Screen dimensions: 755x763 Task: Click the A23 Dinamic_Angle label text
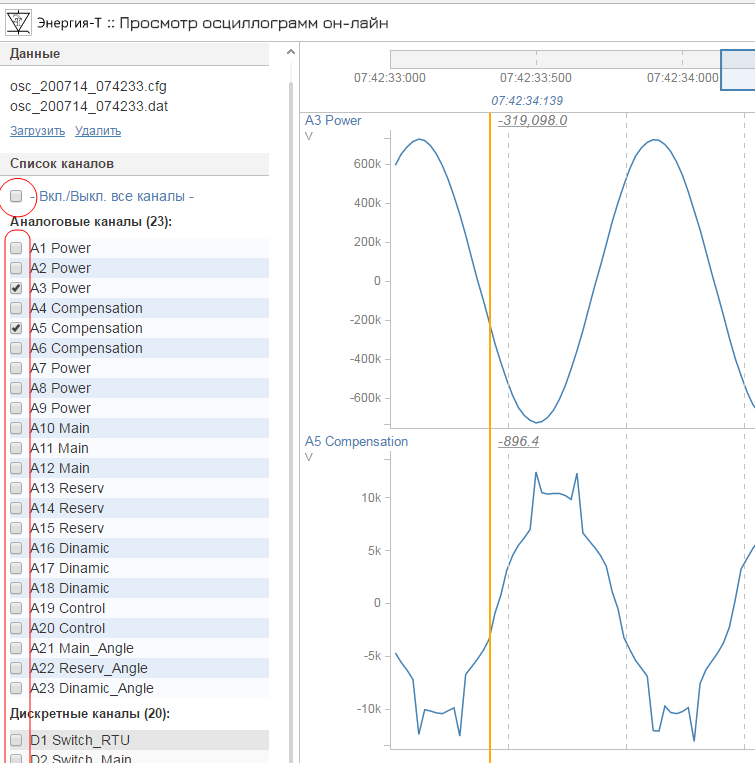pos(91,688)
